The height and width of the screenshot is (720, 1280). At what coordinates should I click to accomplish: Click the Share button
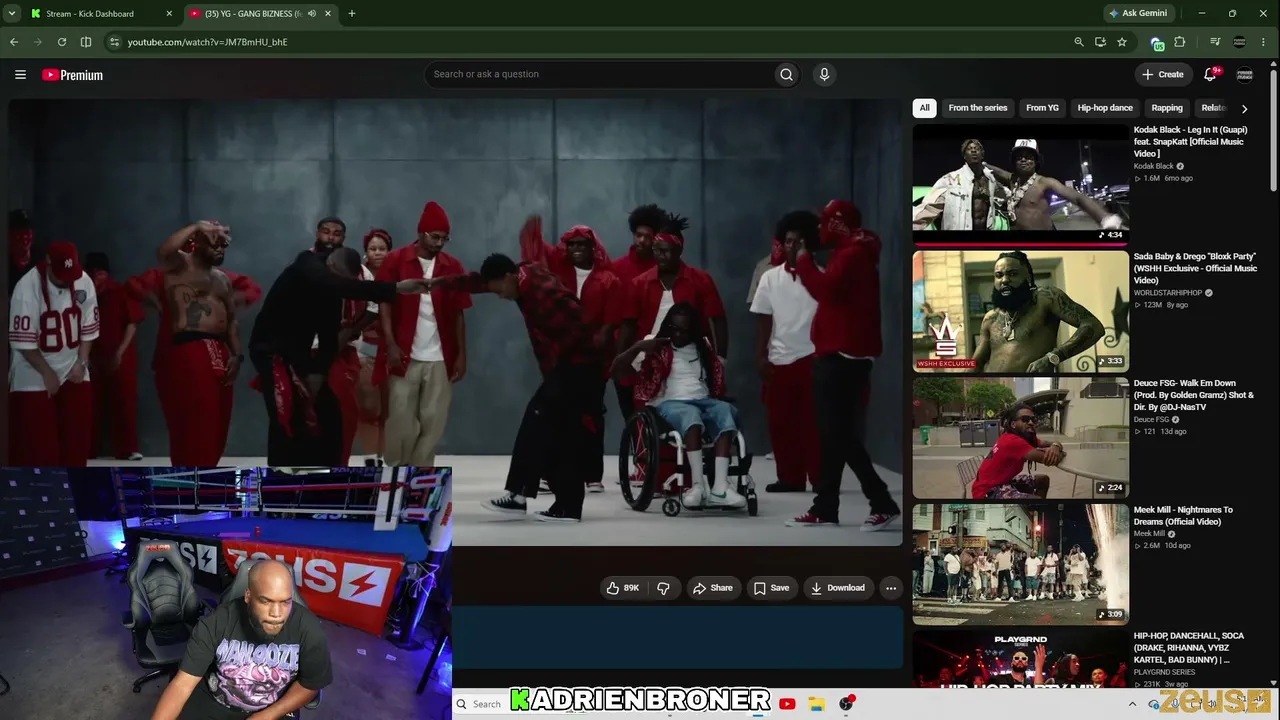pyautogui.click(x=713, y=588)
